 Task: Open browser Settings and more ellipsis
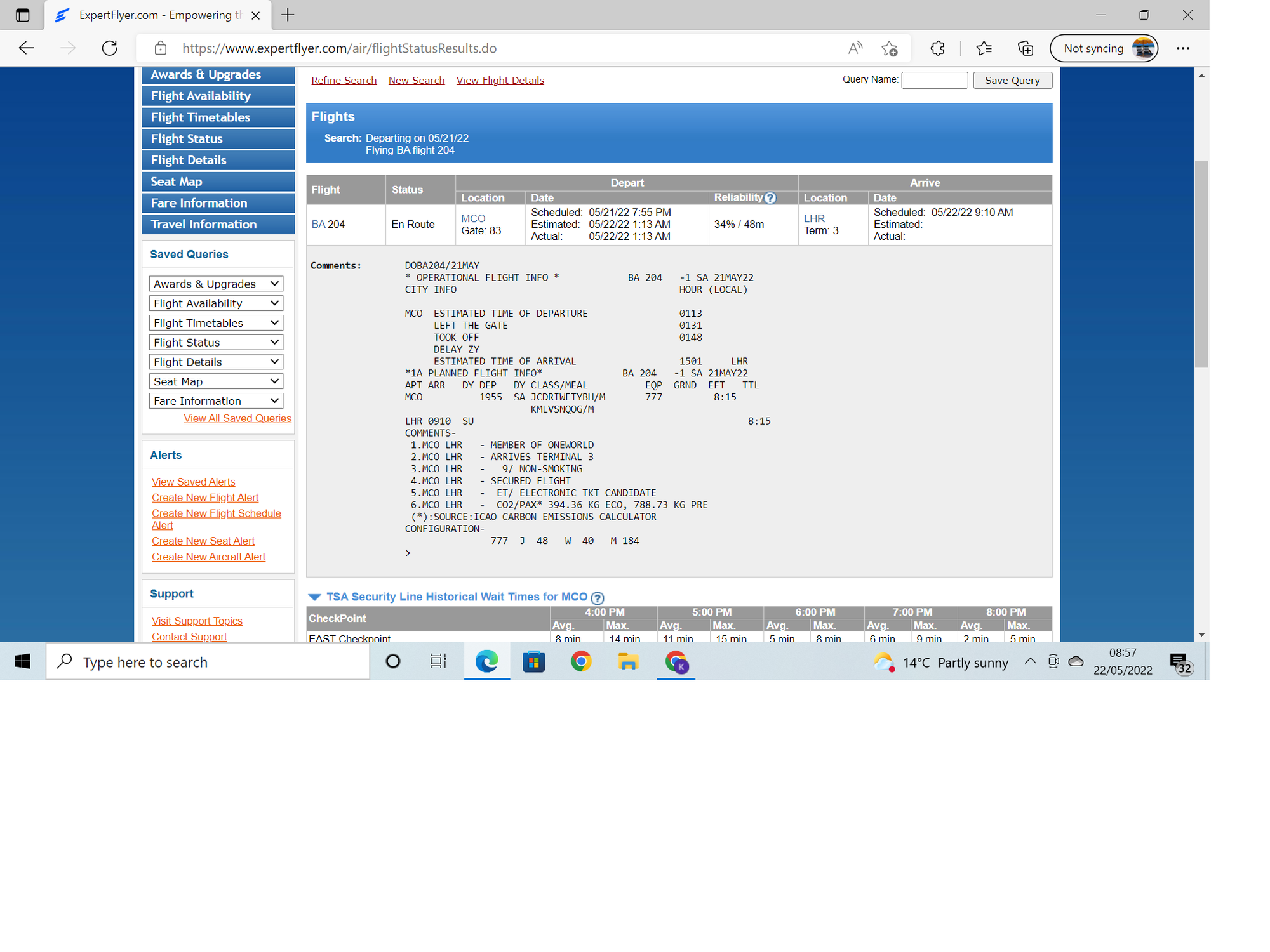coord(1182,48)
